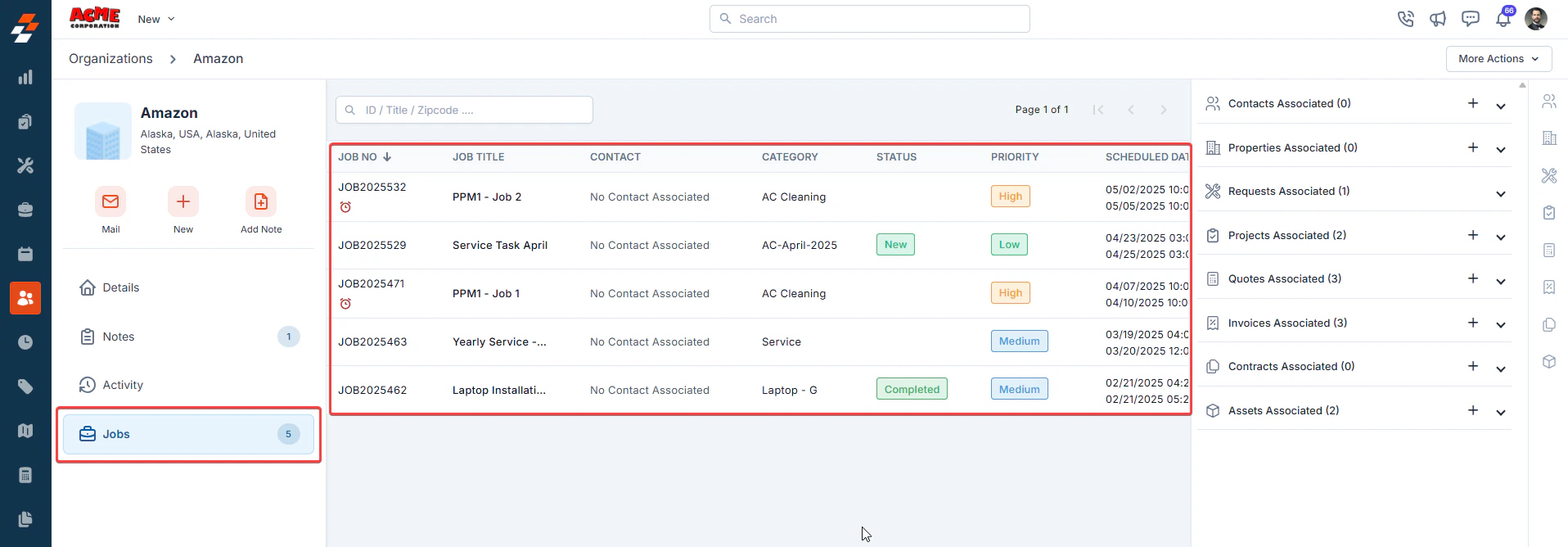The image size is (1568, 547).
Task: Add a new associated asset with plus
Action: (x=1473, y=410)
